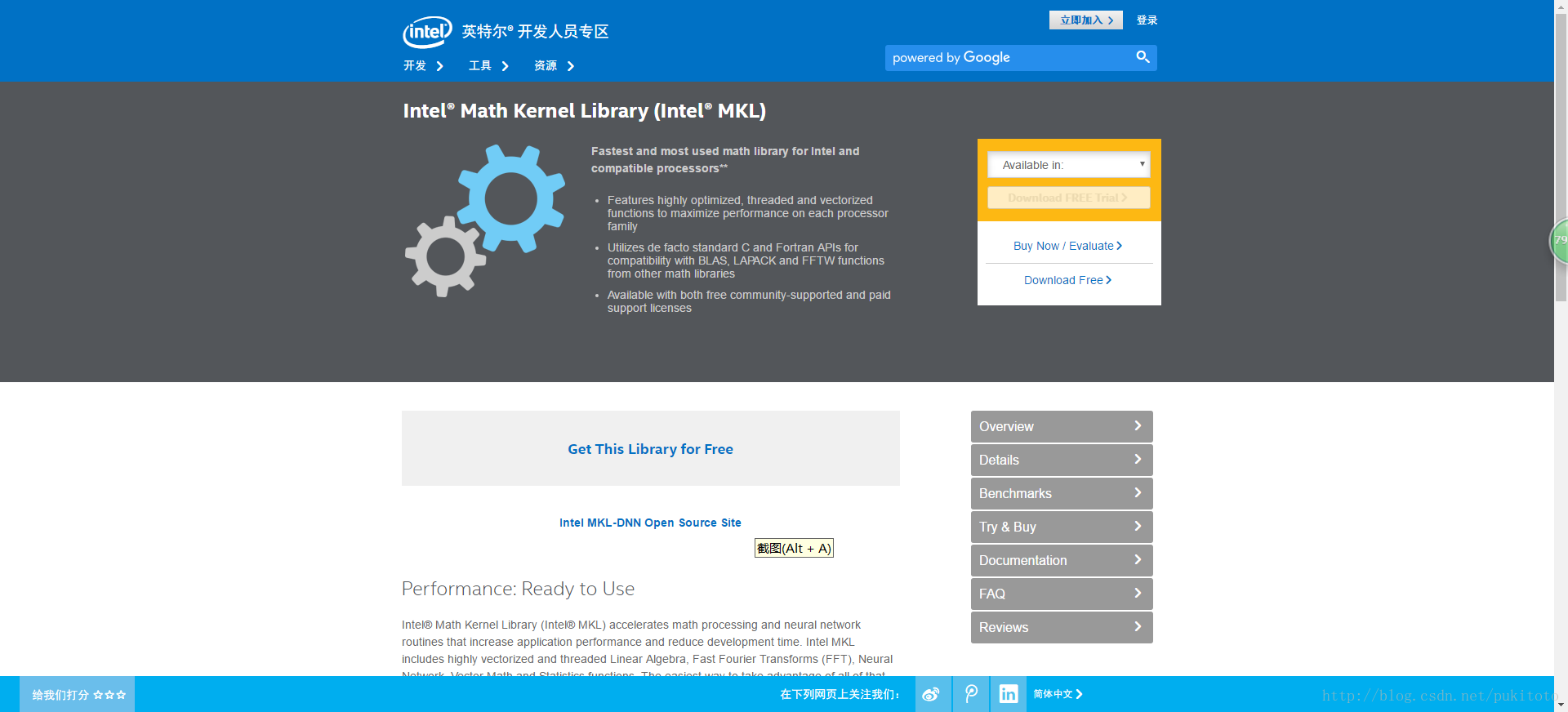Open the Documentation section tab
Screen dimensions: 1568x712
1062,560
